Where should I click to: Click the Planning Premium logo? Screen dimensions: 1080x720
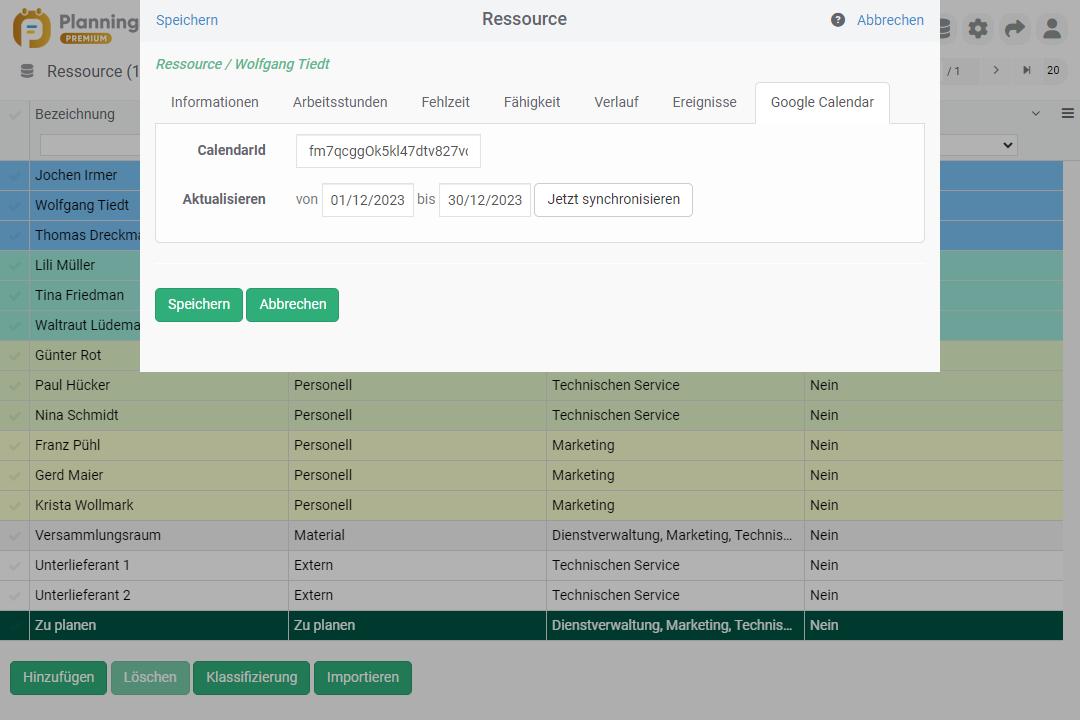pos(75,28)
